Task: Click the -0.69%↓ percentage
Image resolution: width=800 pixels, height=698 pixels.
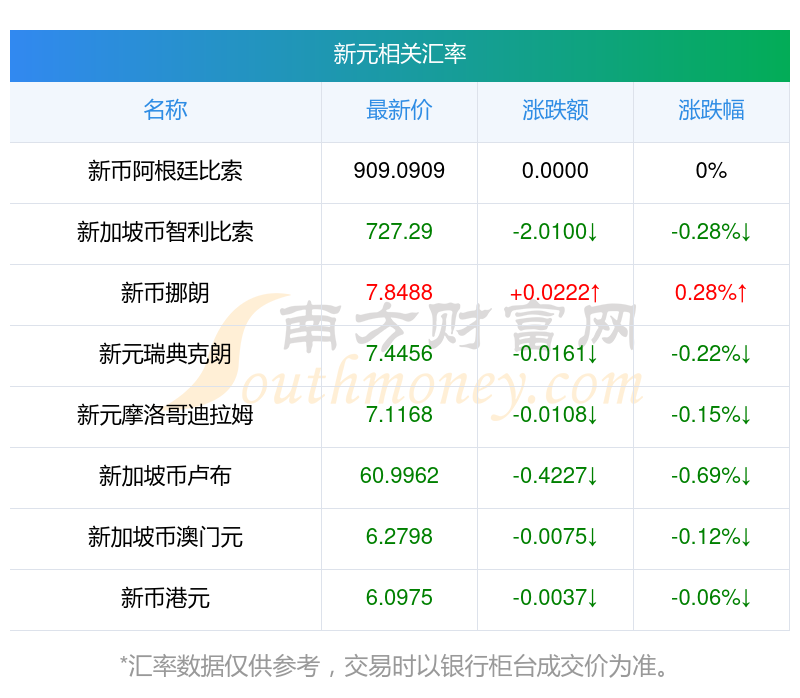Action: [711, 476]
